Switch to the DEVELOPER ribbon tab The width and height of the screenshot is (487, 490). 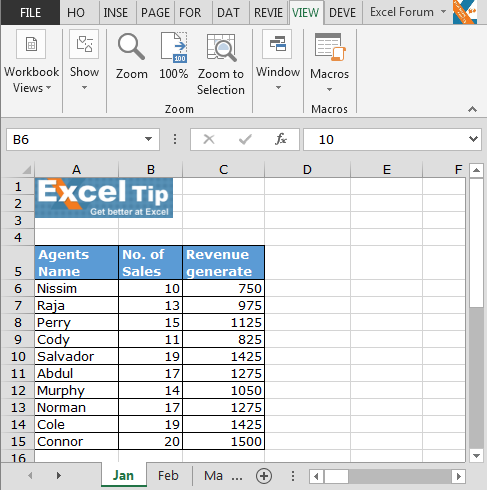coord(343,13)
